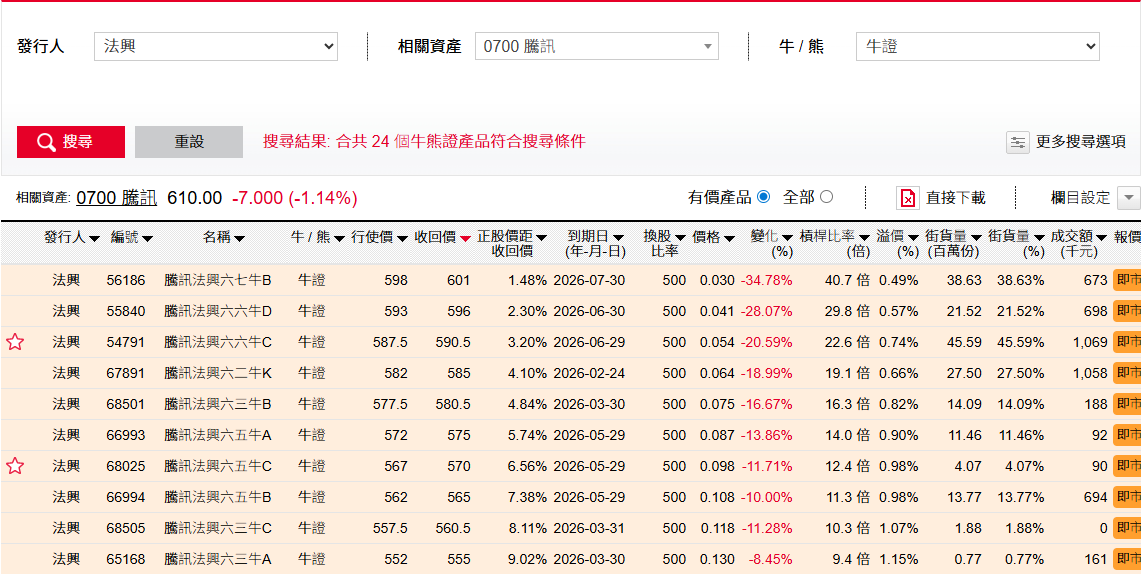Viewport: 1144px width, 574px height.
Task: Click 即市 button in row 55840
Action: point(1128,311)
